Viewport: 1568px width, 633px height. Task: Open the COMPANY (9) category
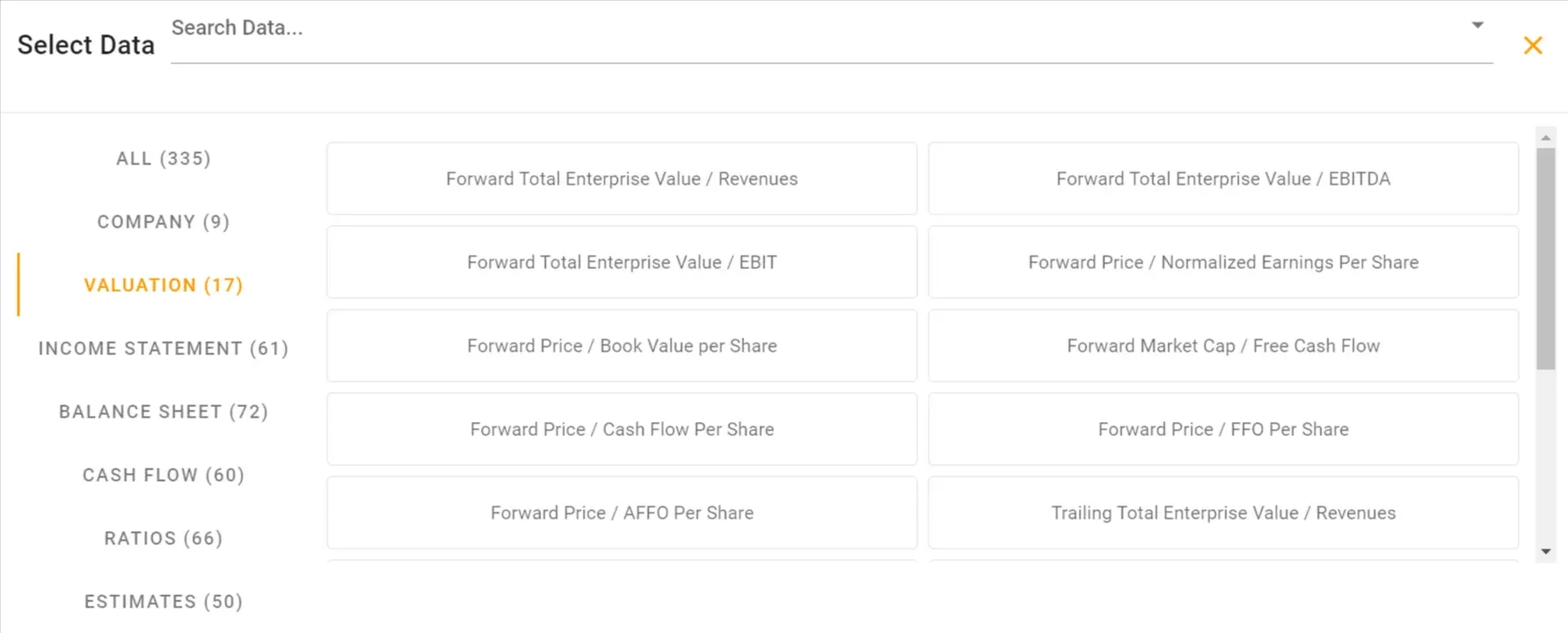(x=164, y=222)
